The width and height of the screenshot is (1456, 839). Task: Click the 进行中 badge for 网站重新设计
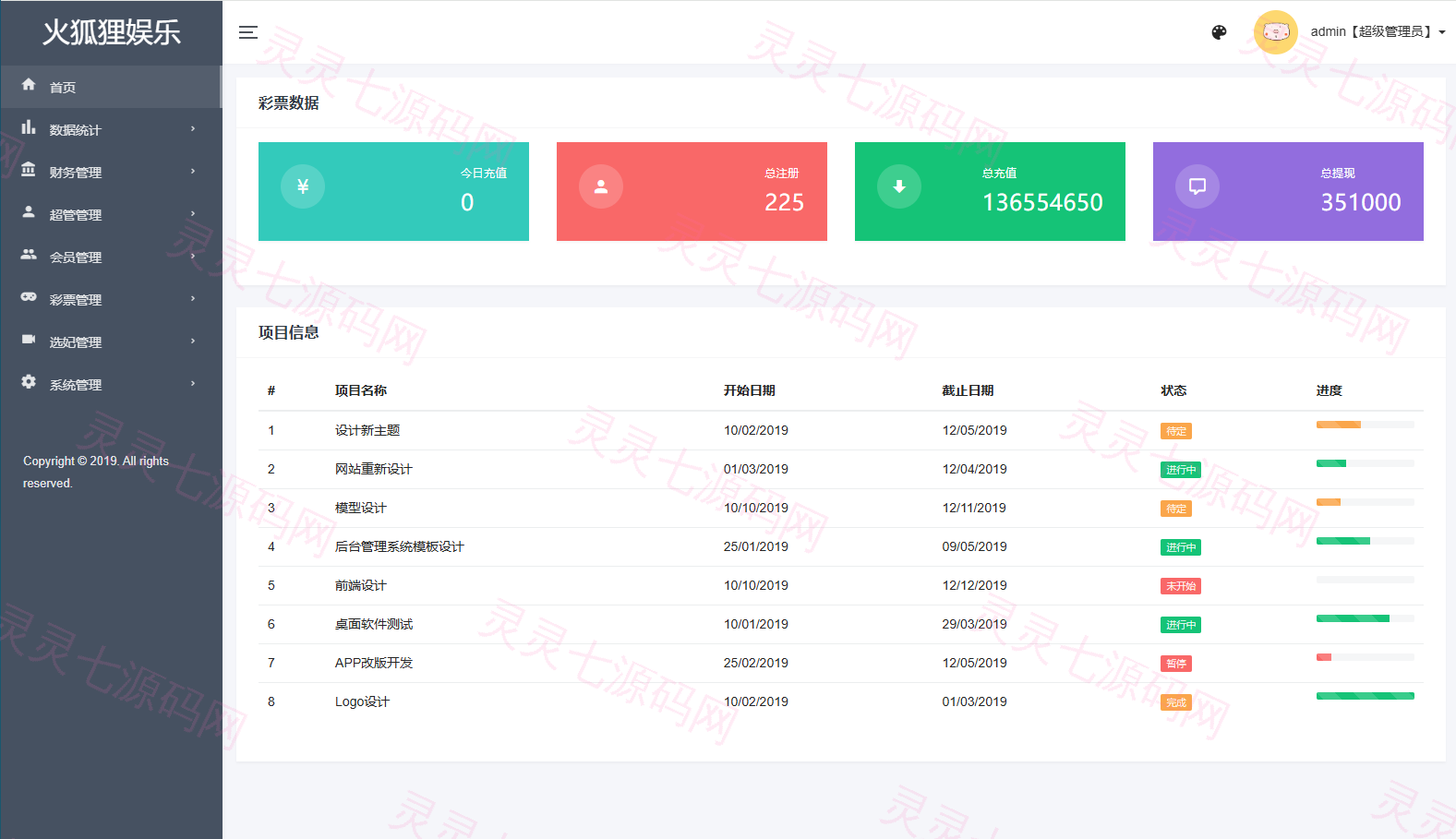click(1181, 470)
